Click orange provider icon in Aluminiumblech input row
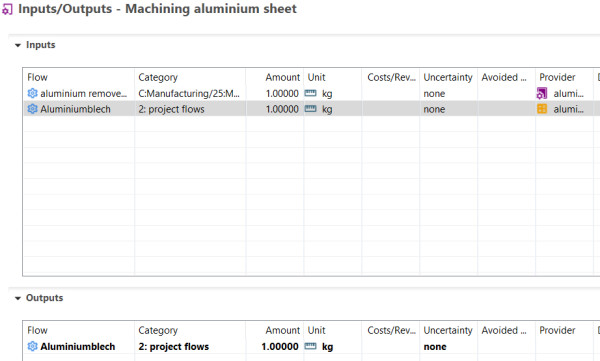Image resolution: width=600 pixels, height=361 pixels. click(x=542, y=109)
